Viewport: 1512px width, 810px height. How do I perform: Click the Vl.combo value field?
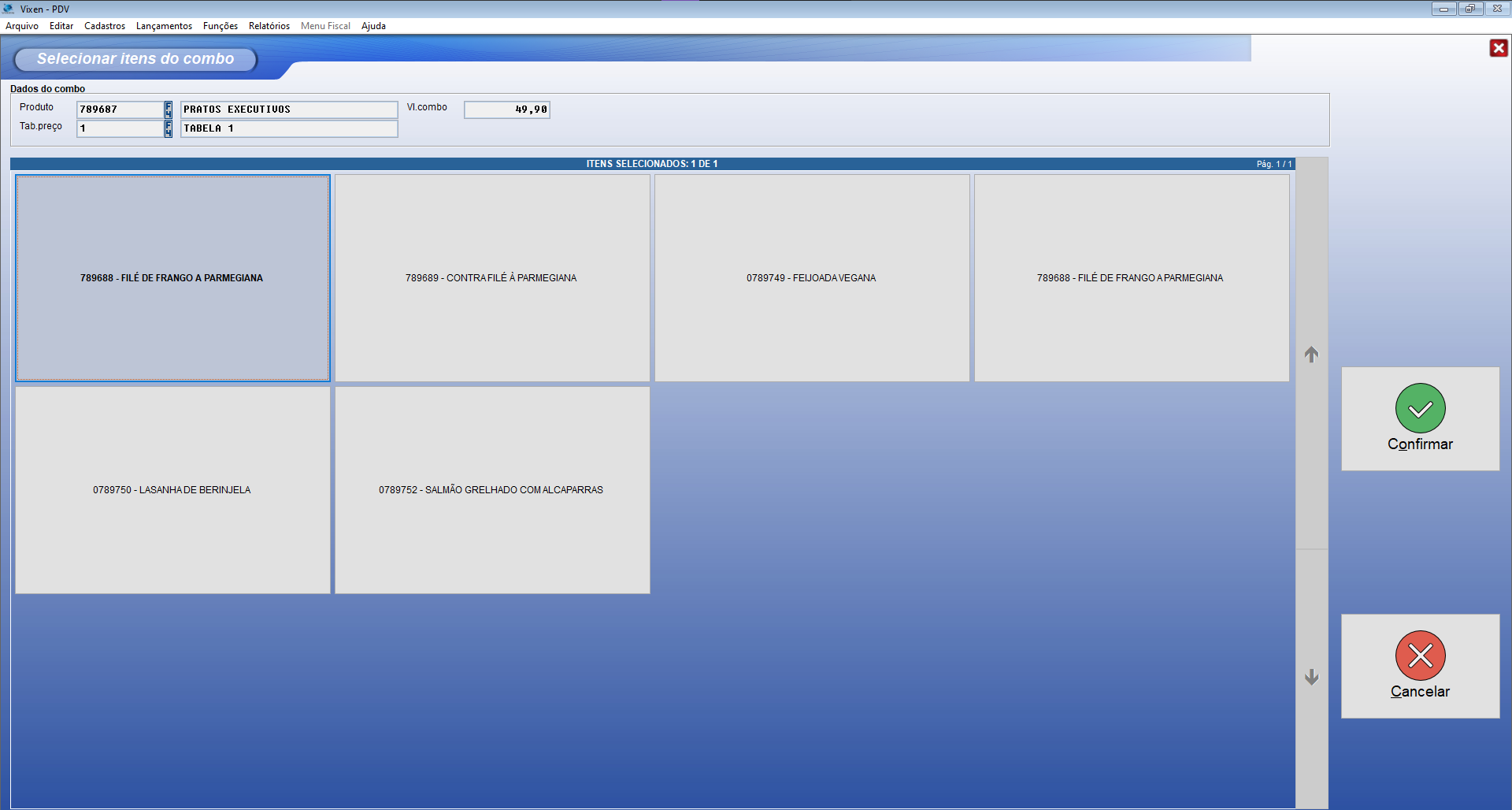coord(507,110)
